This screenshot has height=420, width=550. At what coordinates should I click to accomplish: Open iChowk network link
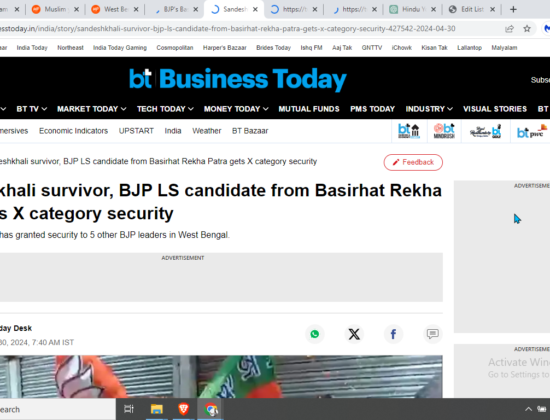(402, 48)
